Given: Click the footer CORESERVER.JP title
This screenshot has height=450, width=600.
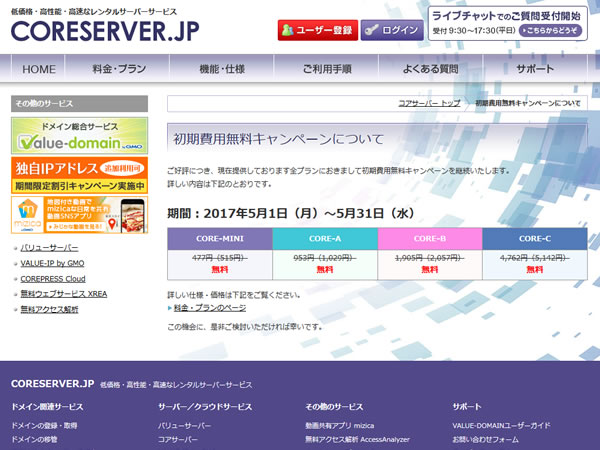Looking at the screenshot, I should 52,384.
